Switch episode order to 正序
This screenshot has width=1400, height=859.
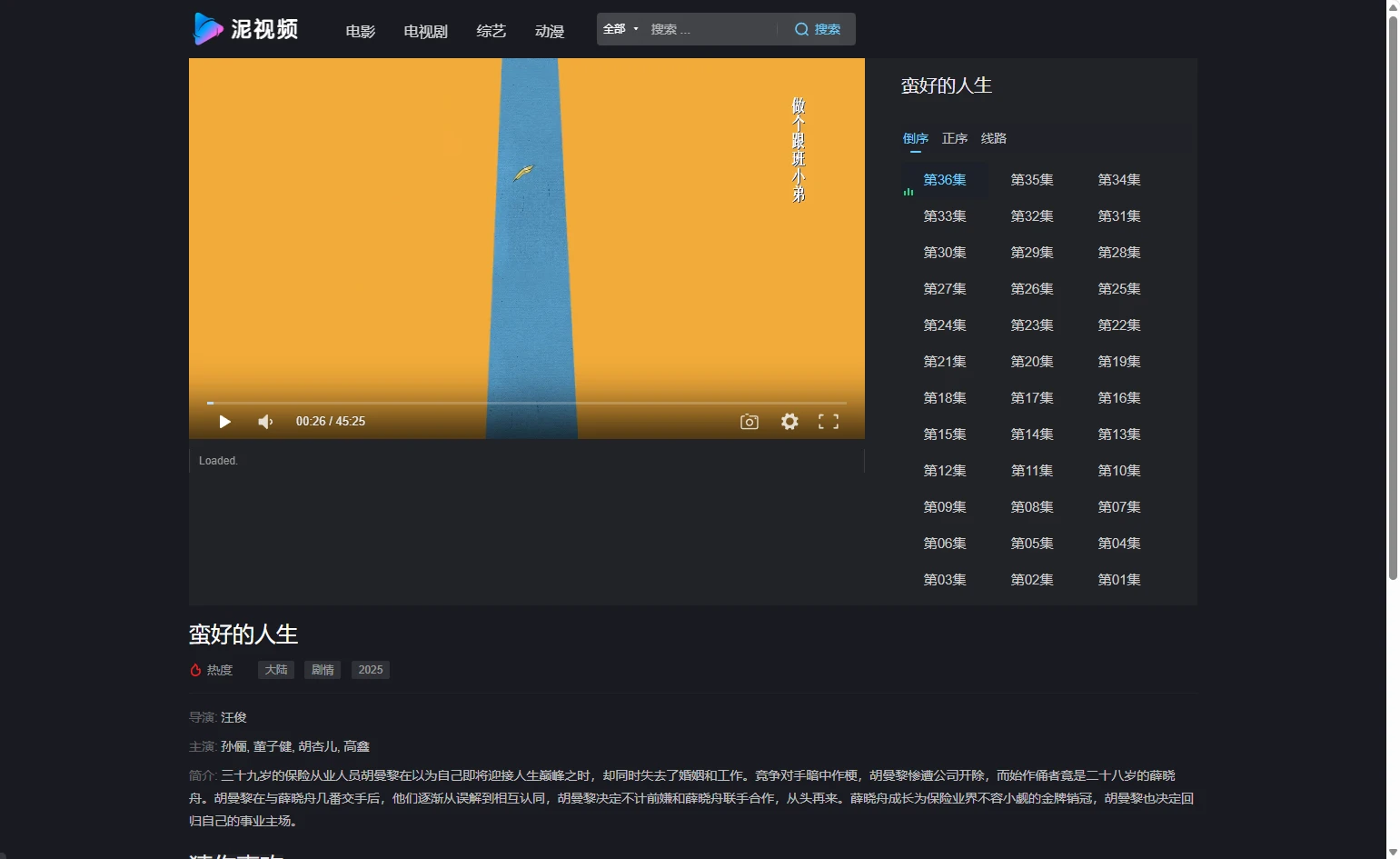954,138
